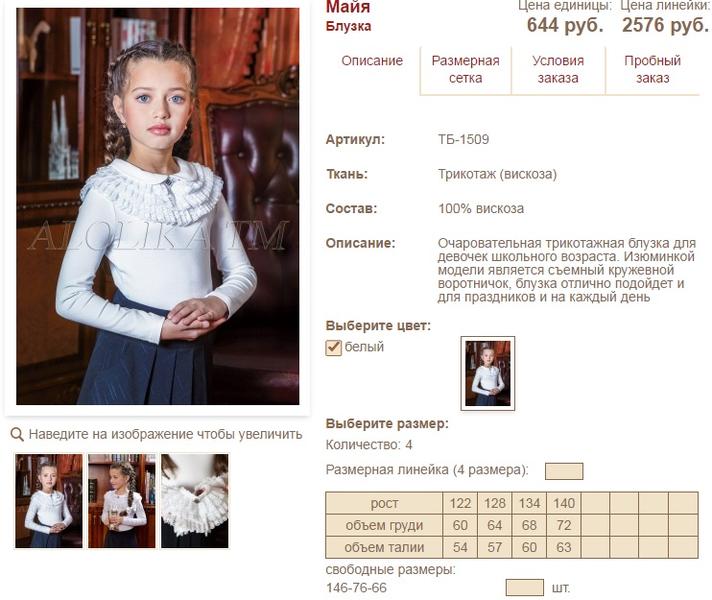Click the Майя product title
712x600 pixels.
pyautogui.click(x=348, y=6)
